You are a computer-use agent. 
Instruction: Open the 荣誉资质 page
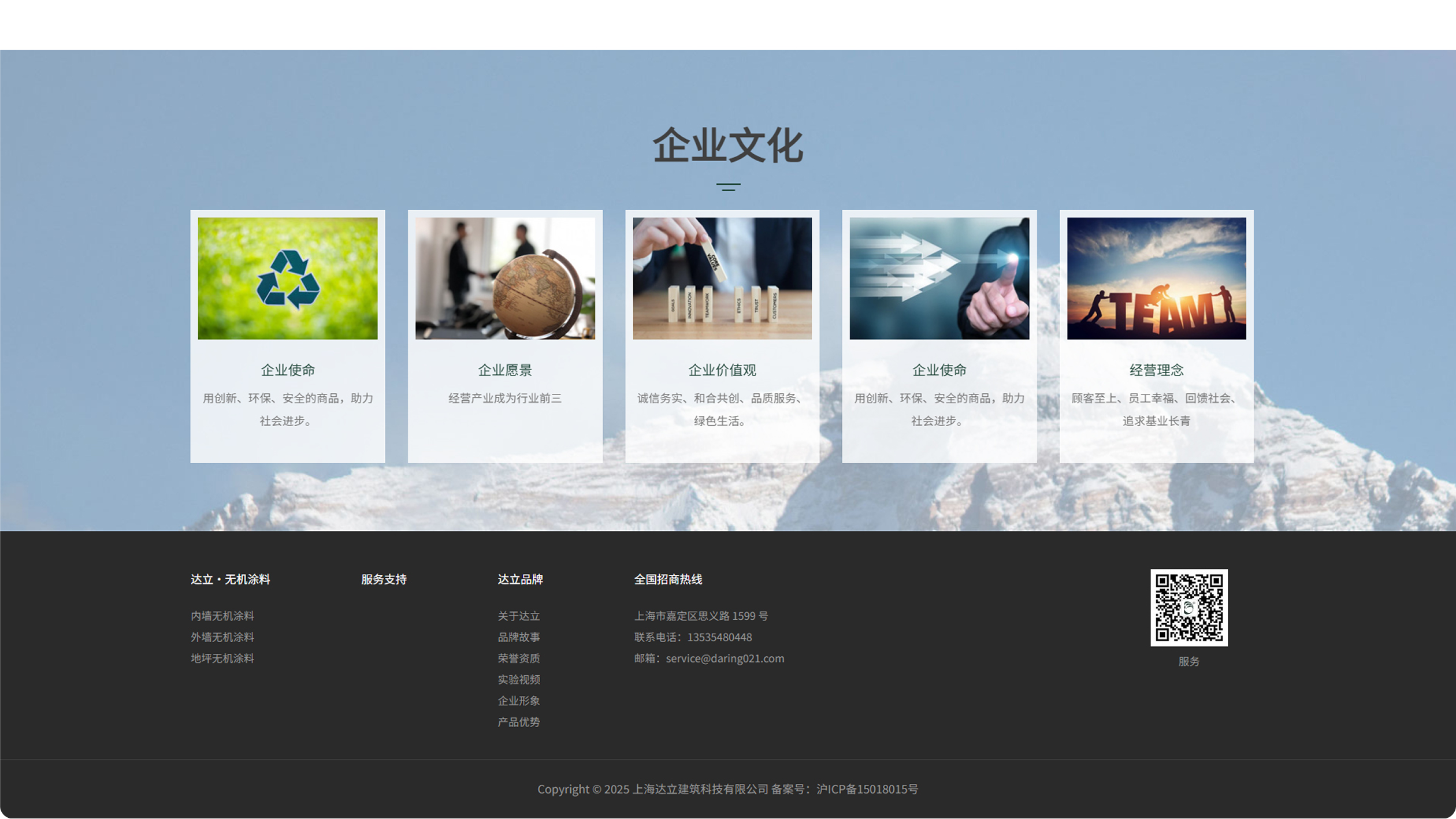click(519, 658)
